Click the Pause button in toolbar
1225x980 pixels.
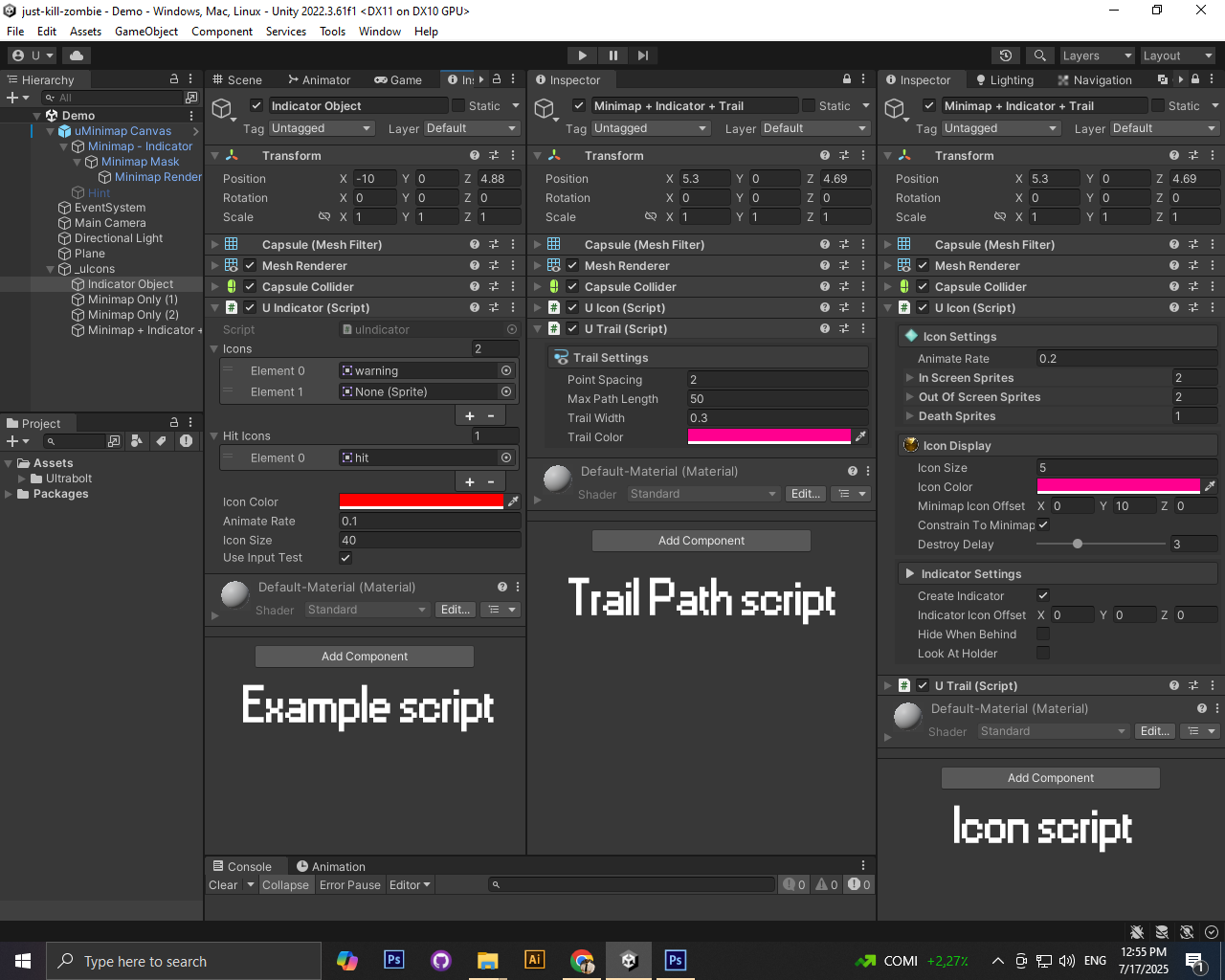pyautogui.click(x=612, y=56)
